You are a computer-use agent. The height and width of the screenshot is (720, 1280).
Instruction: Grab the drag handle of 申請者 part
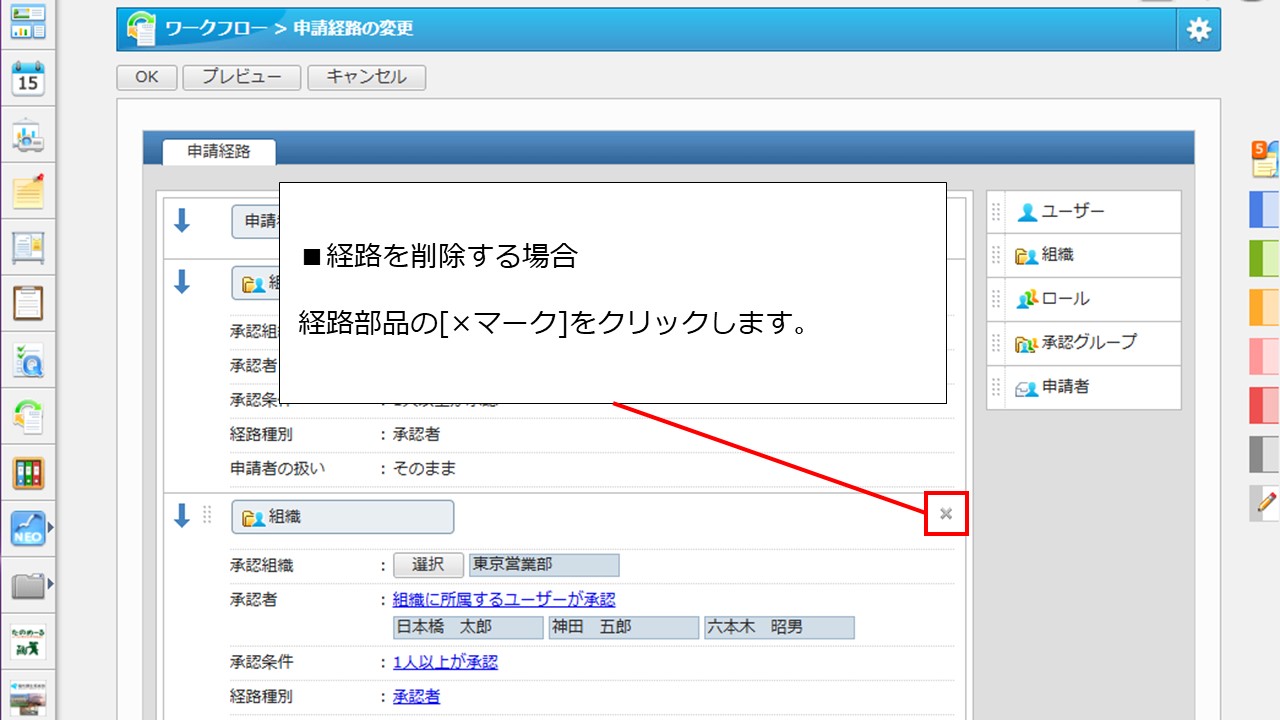(x=996, y=387)
